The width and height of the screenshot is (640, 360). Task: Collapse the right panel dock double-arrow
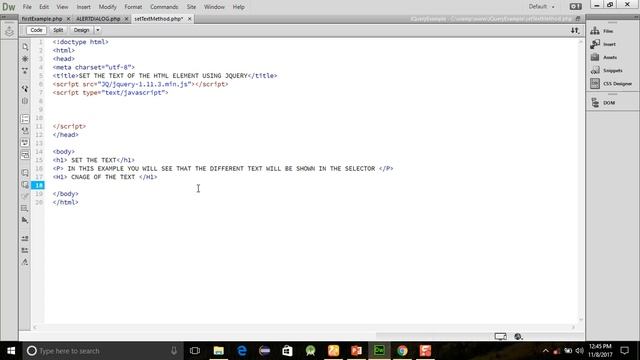636,17
